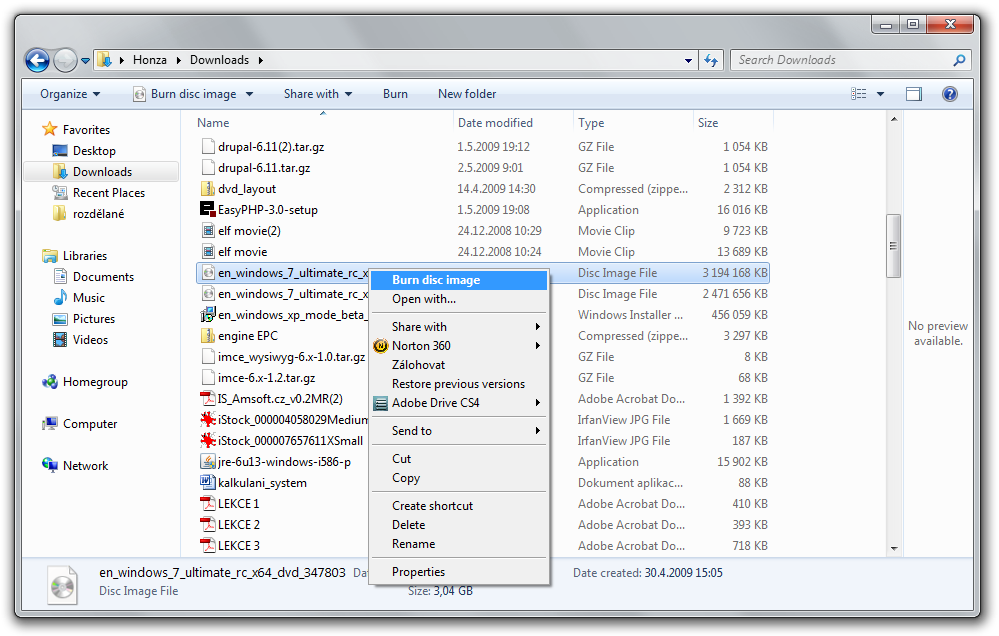This screenshot has height=636, width=999.
Task: Select the kalkulani_system Word icon
Action: pos(208,483)
